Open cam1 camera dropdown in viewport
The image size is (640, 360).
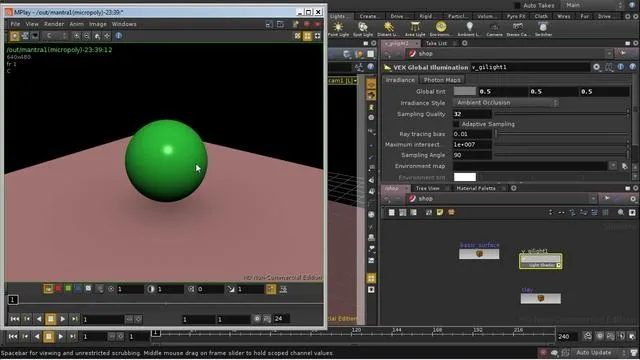point(342,81)
